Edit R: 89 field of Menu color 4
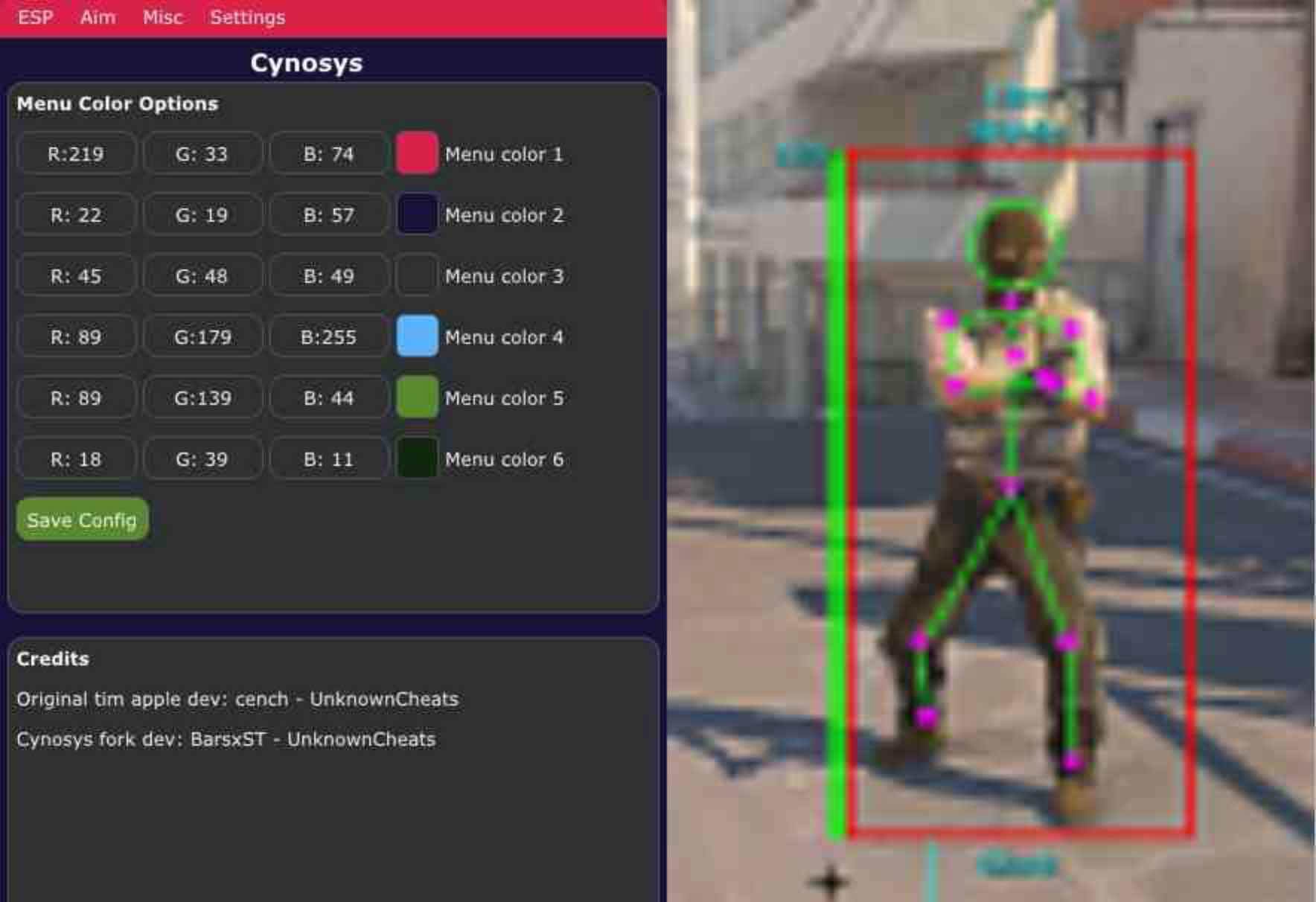1316x902 pixels. click(76, 337)
